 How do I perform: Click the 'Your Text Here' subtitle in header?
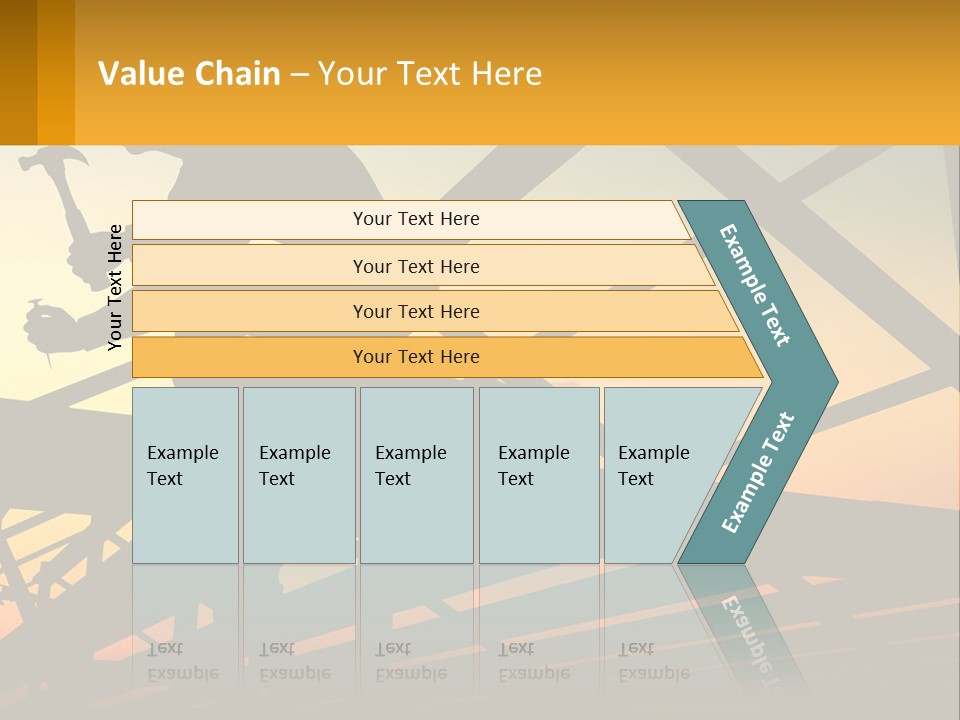(430, 73)
